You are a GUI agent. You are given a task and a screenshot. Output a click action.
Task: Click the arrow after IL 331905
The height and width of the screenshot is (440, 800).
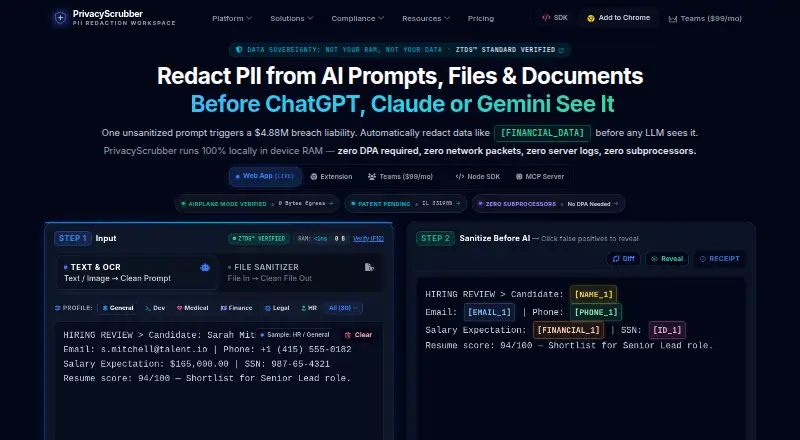coord(458,203)
